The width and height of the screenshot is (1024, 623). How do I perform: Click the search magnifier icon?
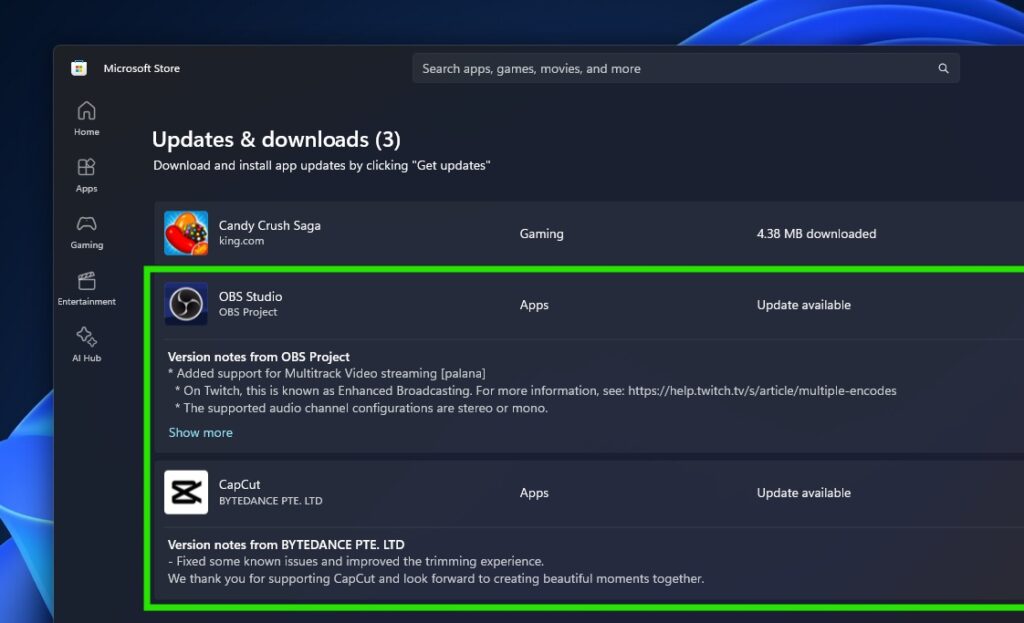coord(942,68)
